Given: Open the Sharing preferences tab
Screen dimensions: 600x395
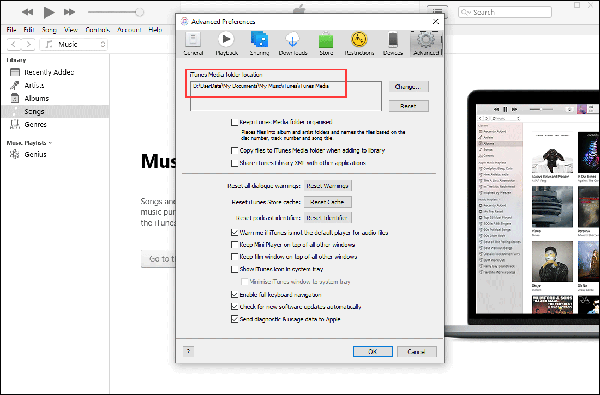Looking at the screenshot, I should tap(259, 44).
